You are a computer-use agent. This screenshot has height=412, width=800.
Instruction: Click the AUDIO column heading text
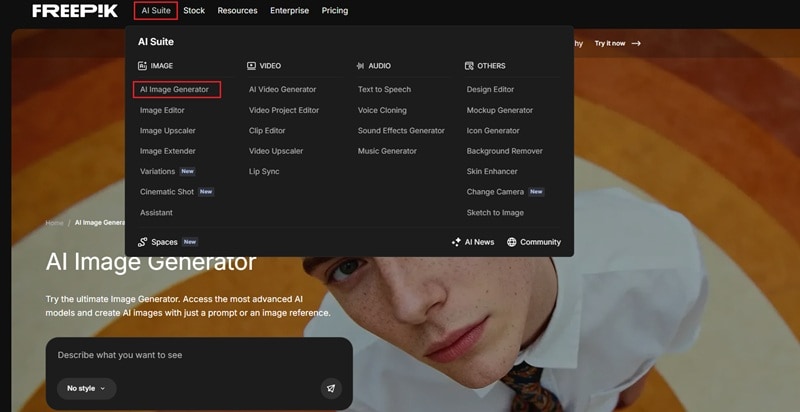pos(380,66)
